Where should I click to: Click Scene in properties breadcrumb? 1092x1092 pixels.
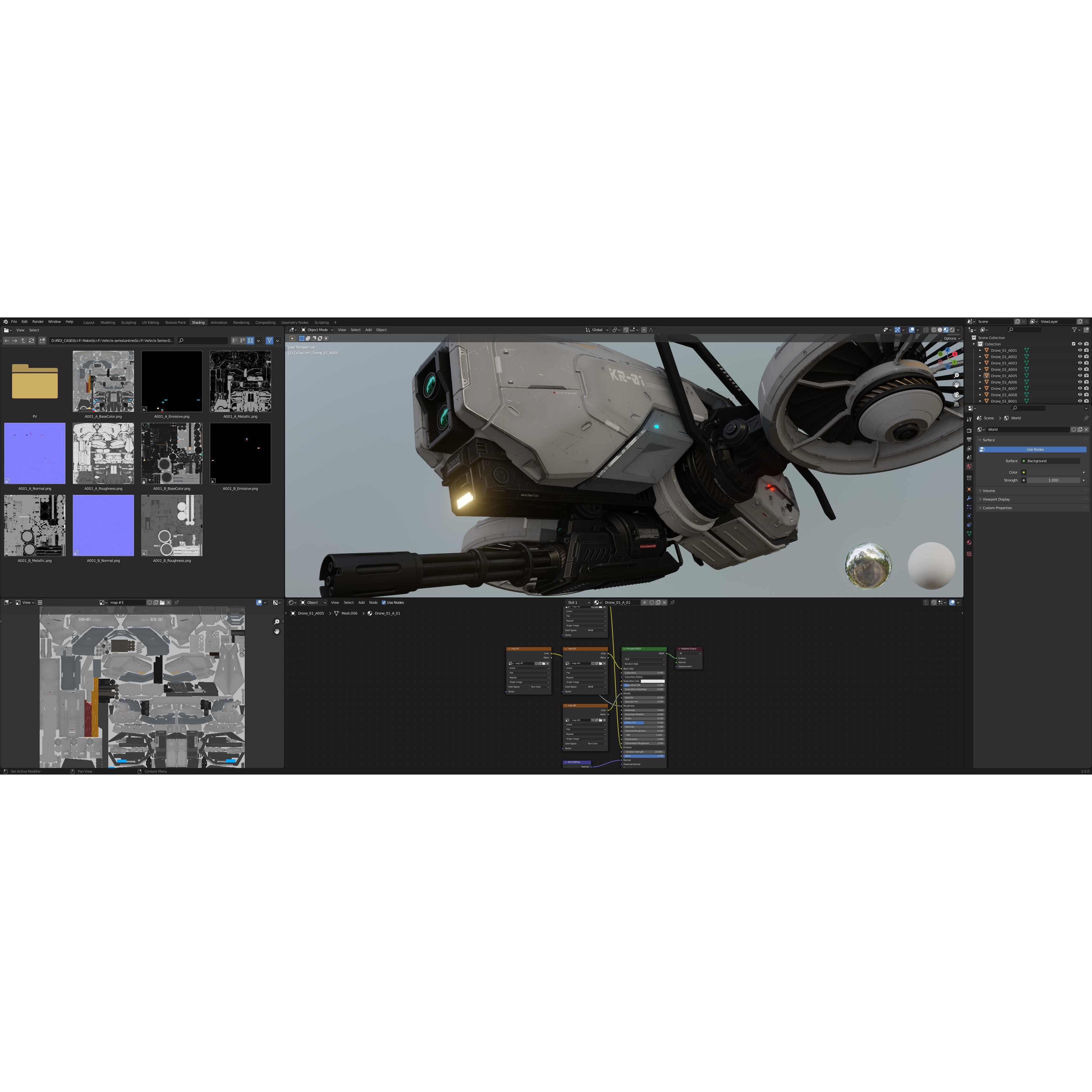pos(989,418)
